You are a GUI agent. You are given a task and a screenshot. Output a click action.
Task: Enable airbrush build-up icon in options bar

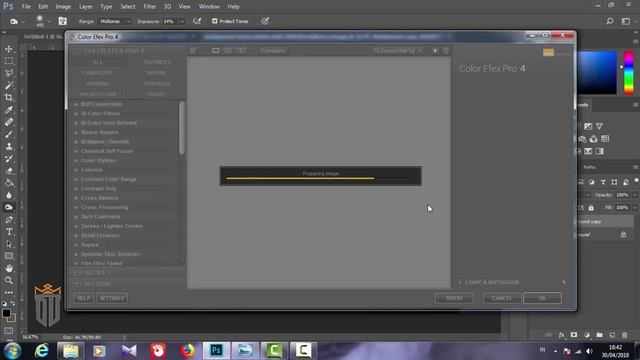point(197,21)
